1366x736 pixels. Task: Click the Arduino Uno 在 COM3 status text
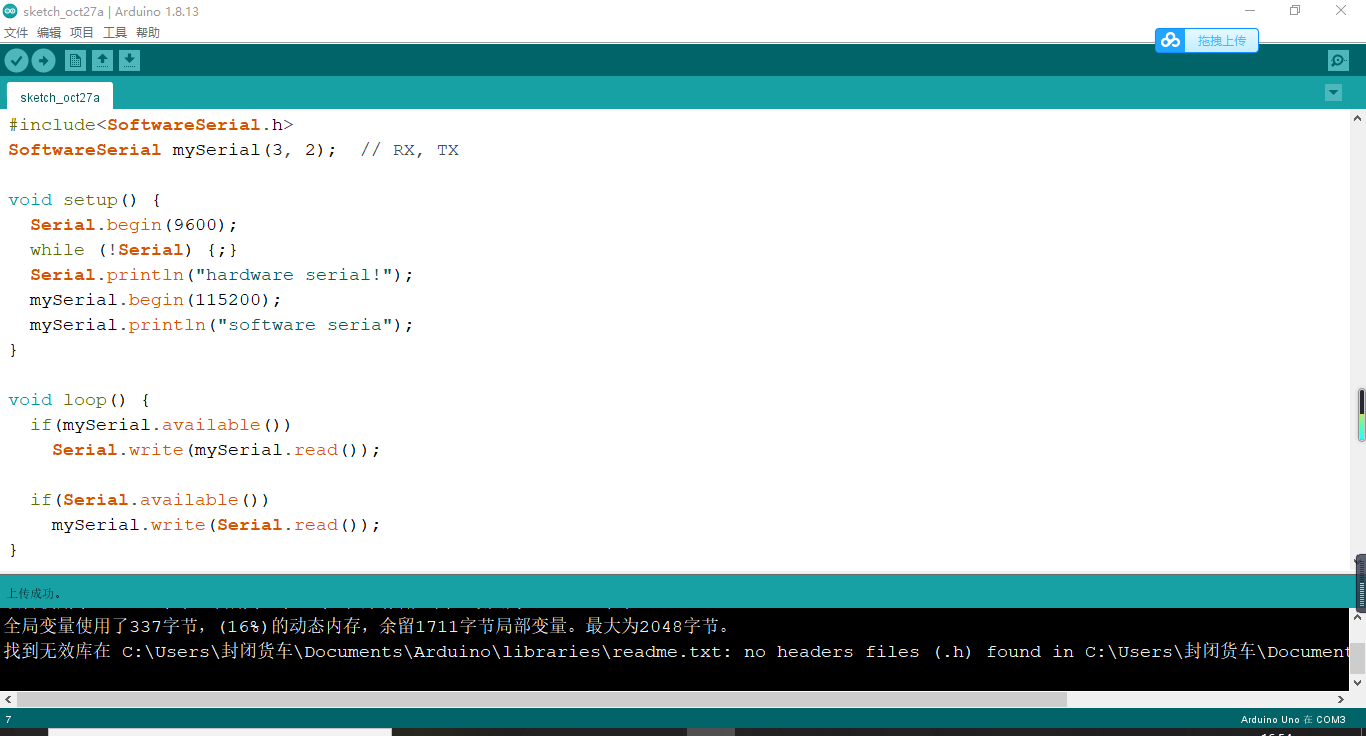(x=1293, y=720)
